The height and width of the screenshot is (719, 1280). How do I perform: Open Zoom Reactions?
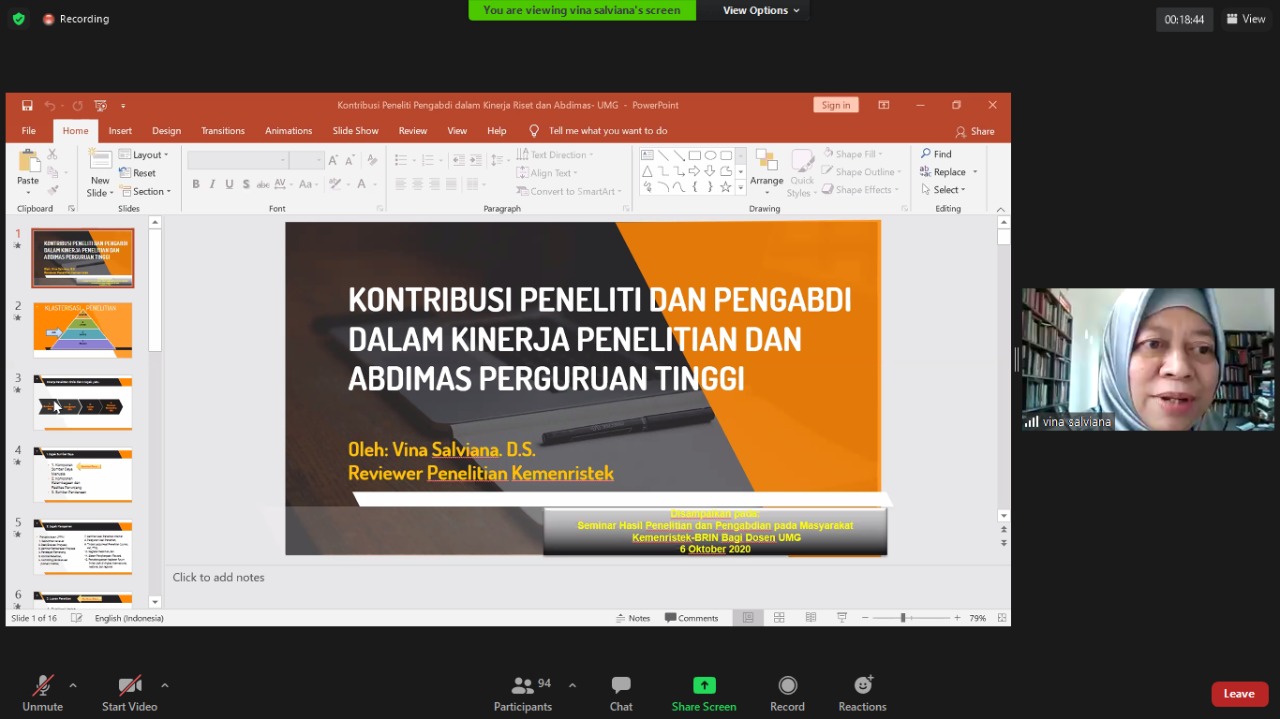click(862, 692)
